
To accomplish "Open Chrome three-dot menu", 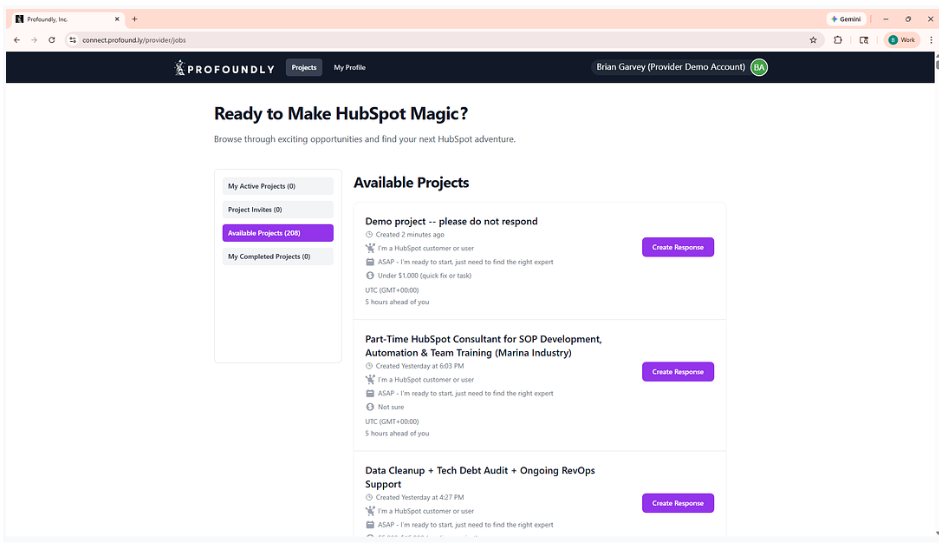I will click(x=931, y=40).
